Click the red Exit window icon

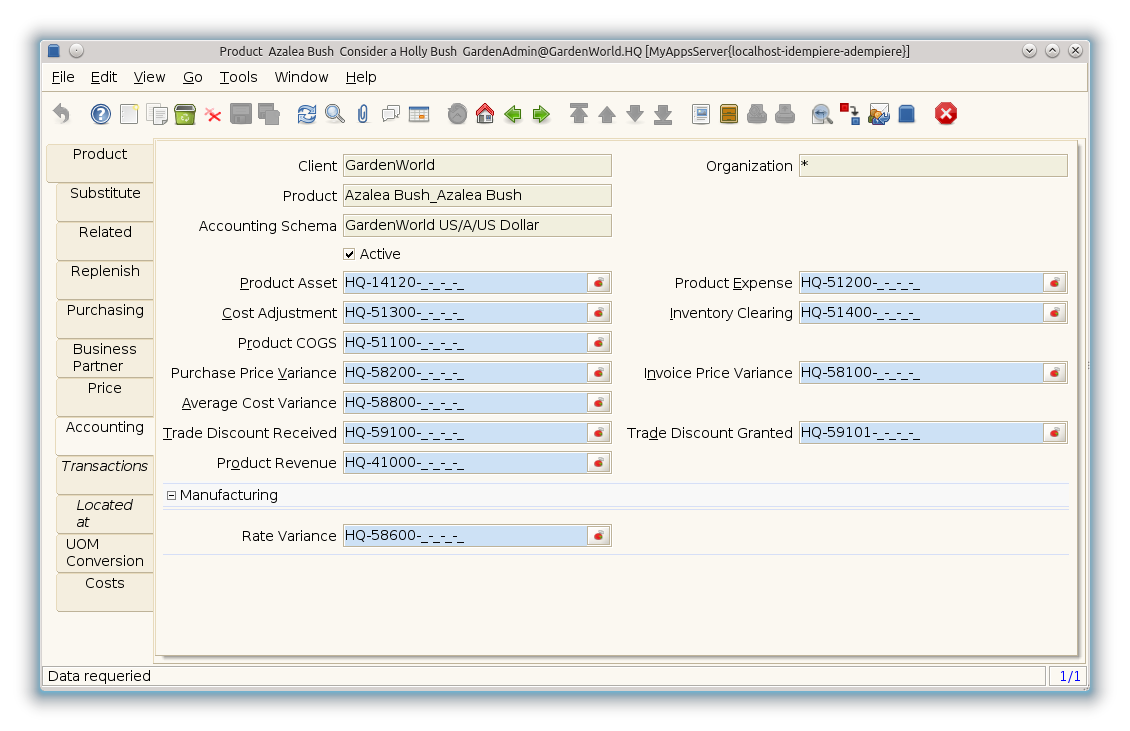[946, 115]
